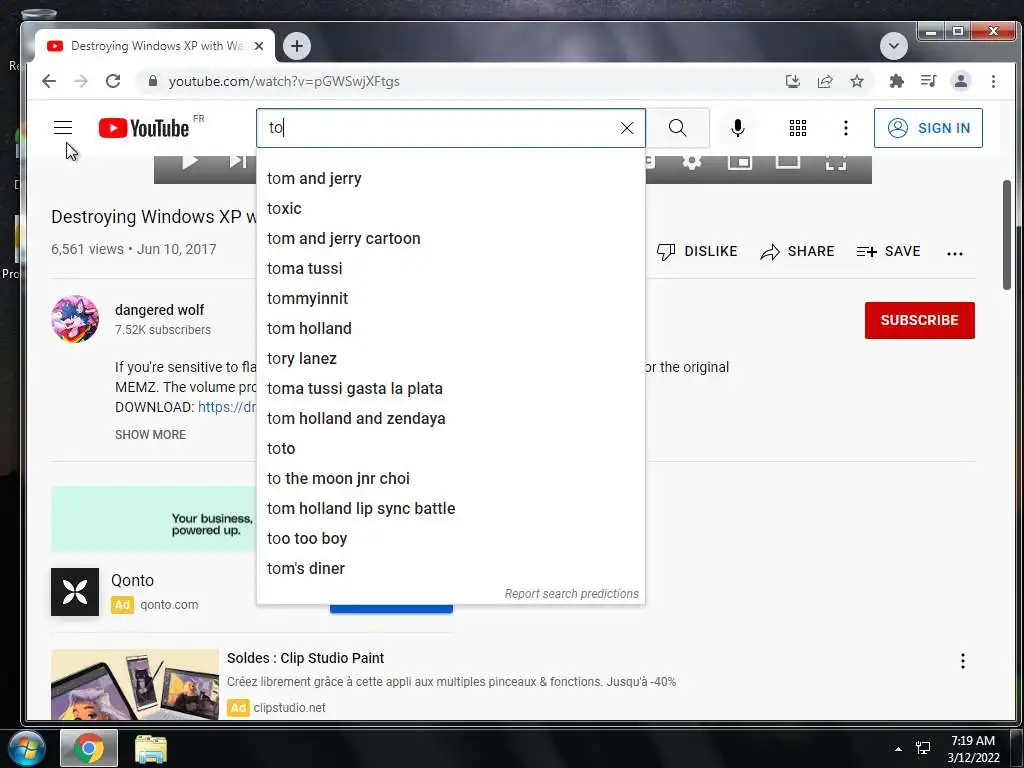Click the video play button
Screen dimensions: 1024x768
coord(189,161)
